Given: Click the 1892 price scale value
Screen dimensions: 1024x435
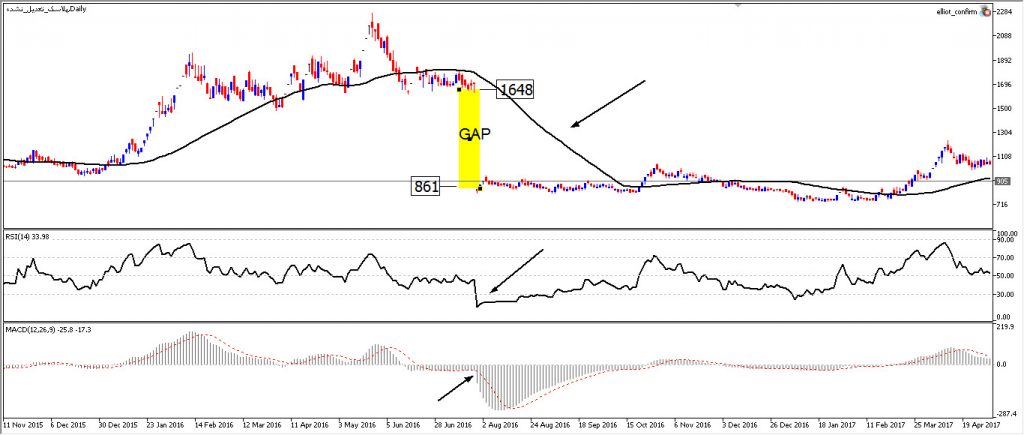Looking at the screenshot, I should 1004,61.
